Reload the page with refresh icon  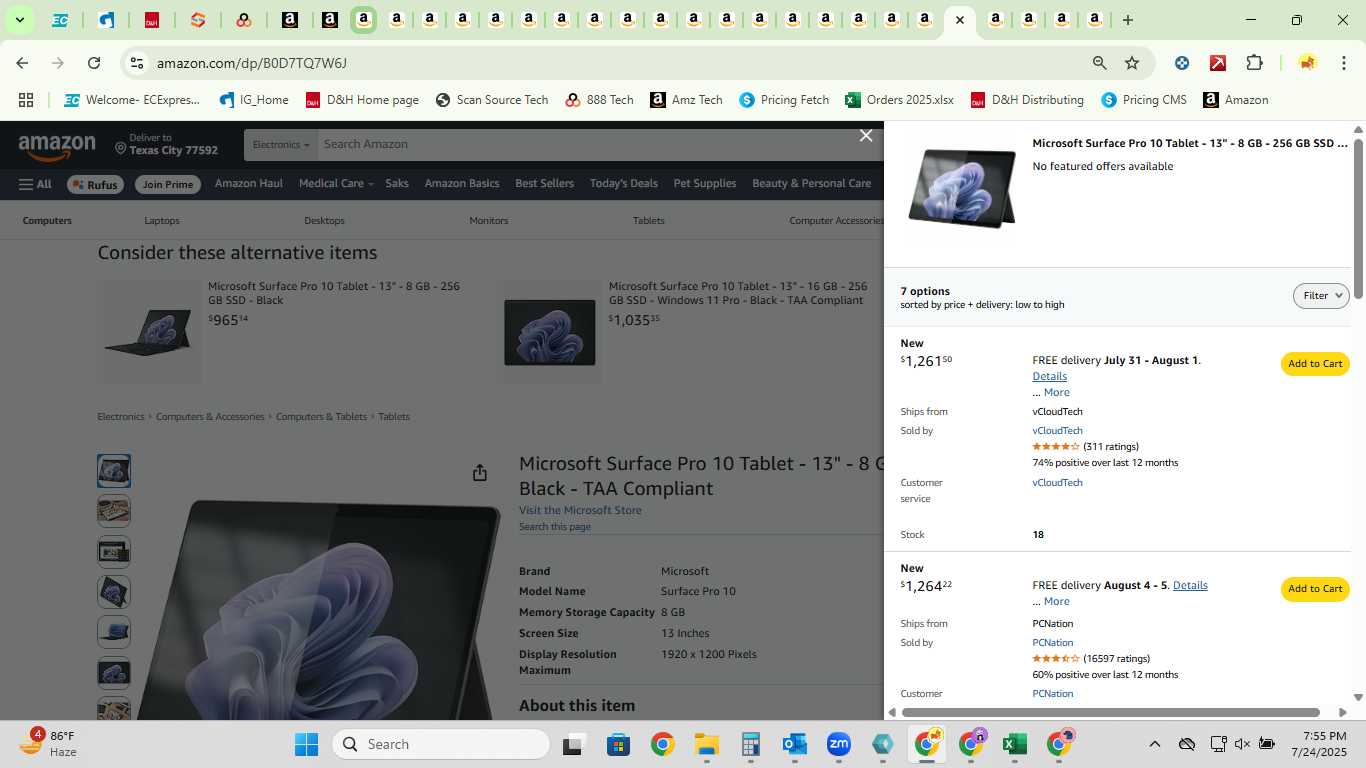tap(94, 63)
